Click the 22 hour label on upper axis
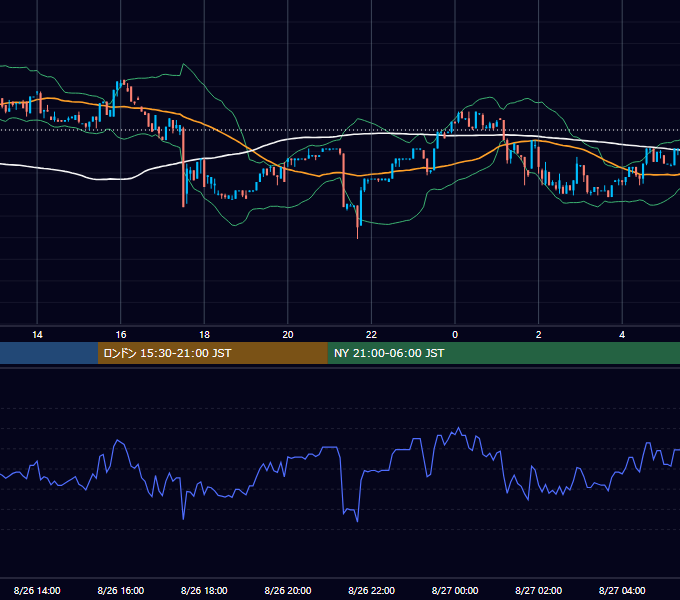 (372, 335)
